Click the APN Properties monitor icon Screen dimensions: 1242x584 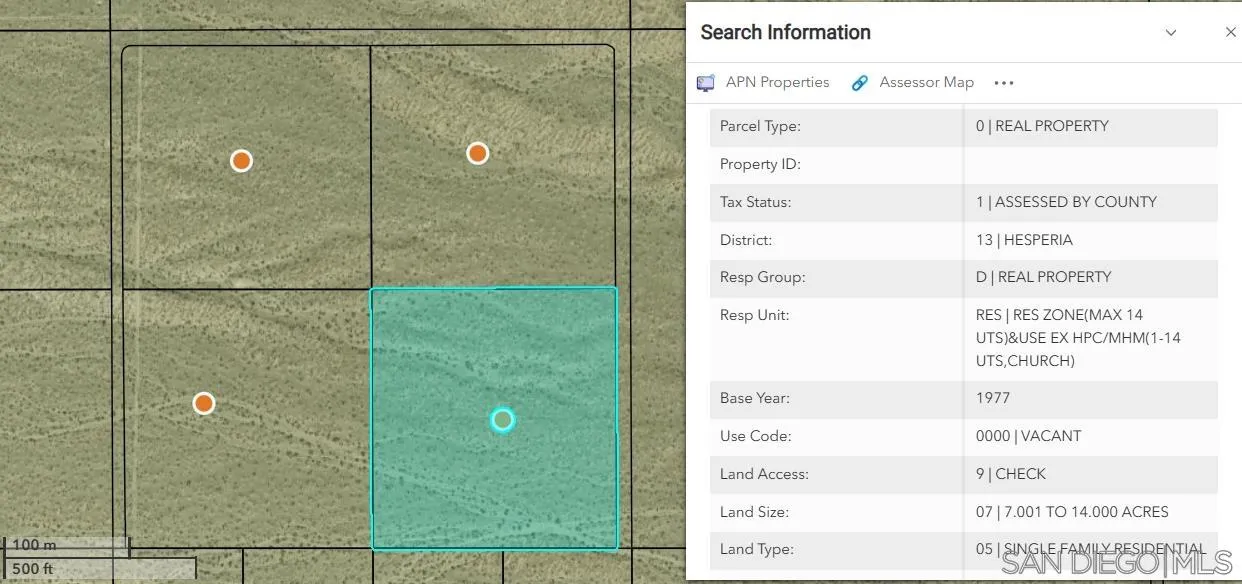[706, 83]
